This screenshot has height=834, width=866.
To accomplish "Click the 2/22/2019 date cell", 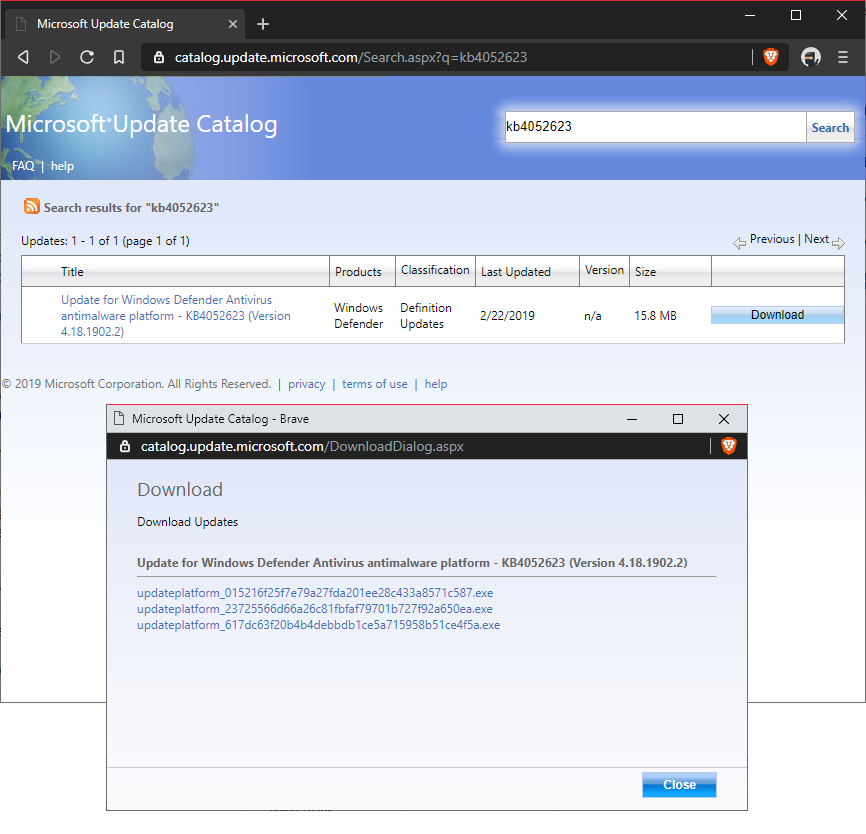I will [507, 315].
